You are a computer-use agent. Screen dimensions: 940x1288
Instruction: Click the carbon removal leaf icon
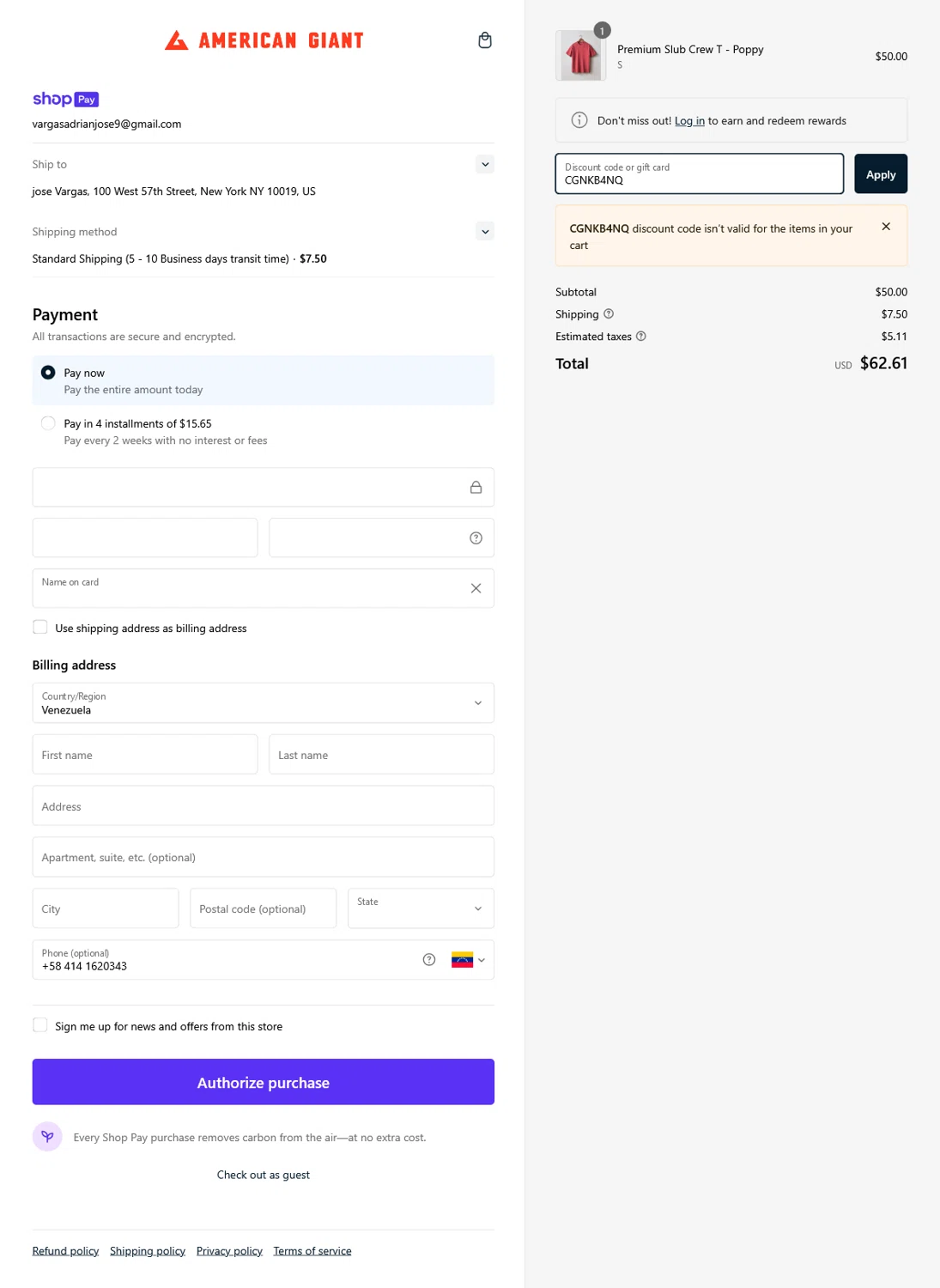pyautogui.click(x=47, y=1137)
